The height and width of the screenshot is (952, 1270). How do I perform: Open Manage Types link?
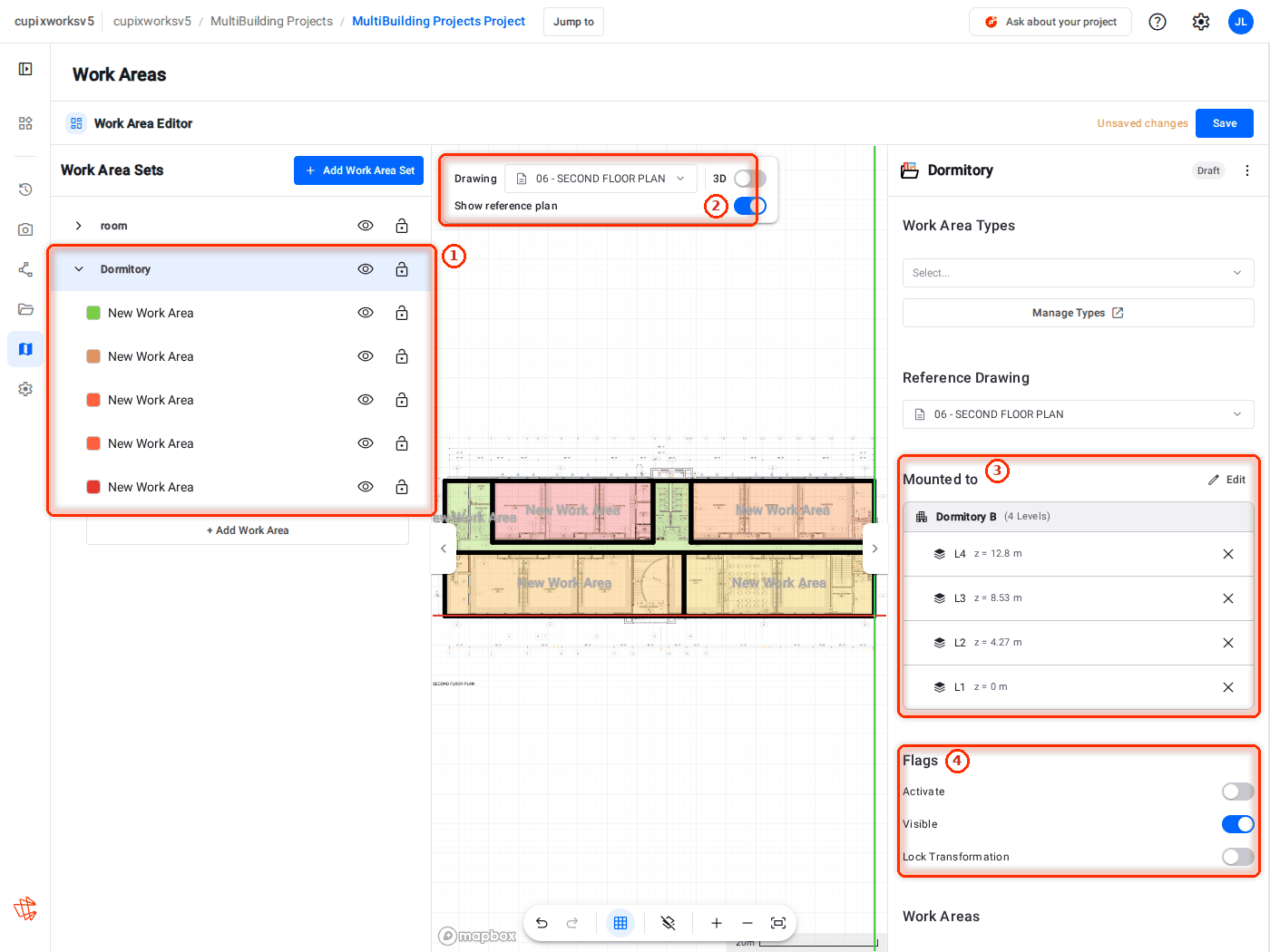tap(1078, 313)
